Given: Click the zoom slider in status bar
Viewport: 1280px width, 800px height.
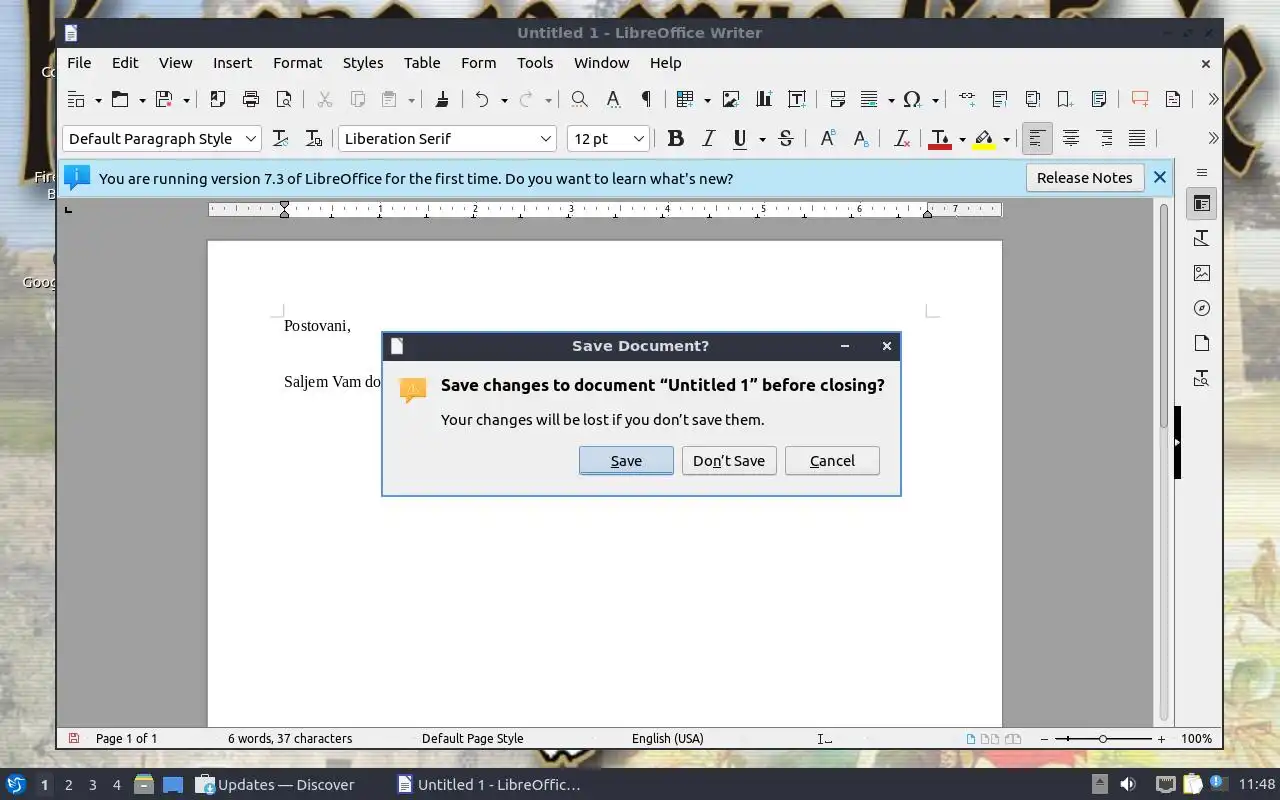Looking at the screenshot, I should click(x=1102, y=739).
